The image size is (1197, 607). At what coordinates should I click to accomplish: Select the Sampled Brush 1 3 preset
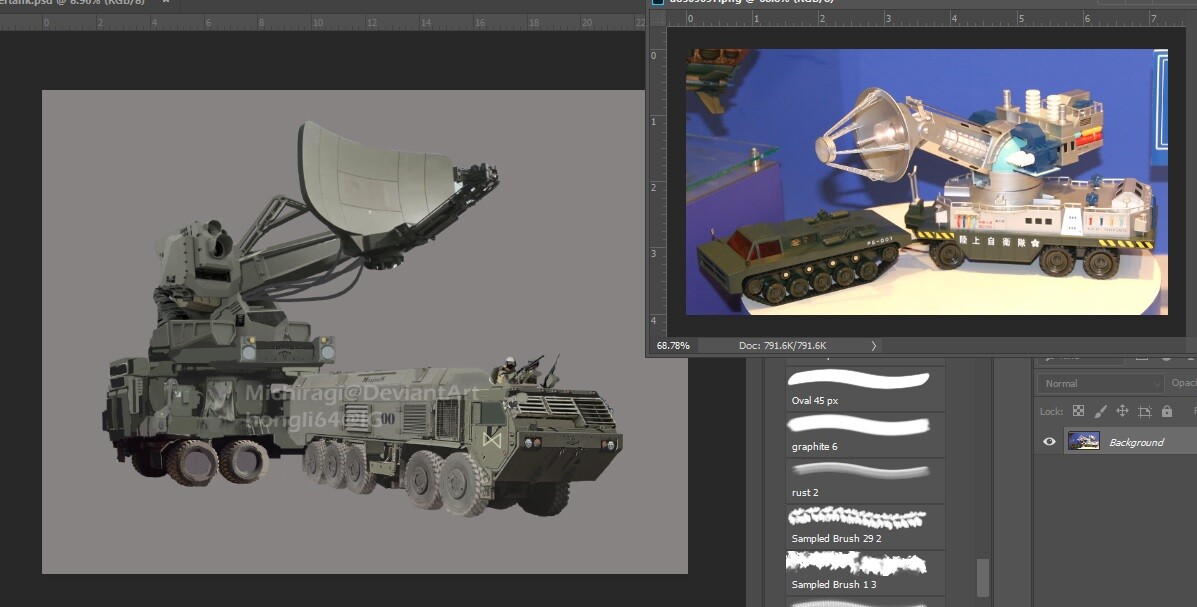tap(863, 570)
